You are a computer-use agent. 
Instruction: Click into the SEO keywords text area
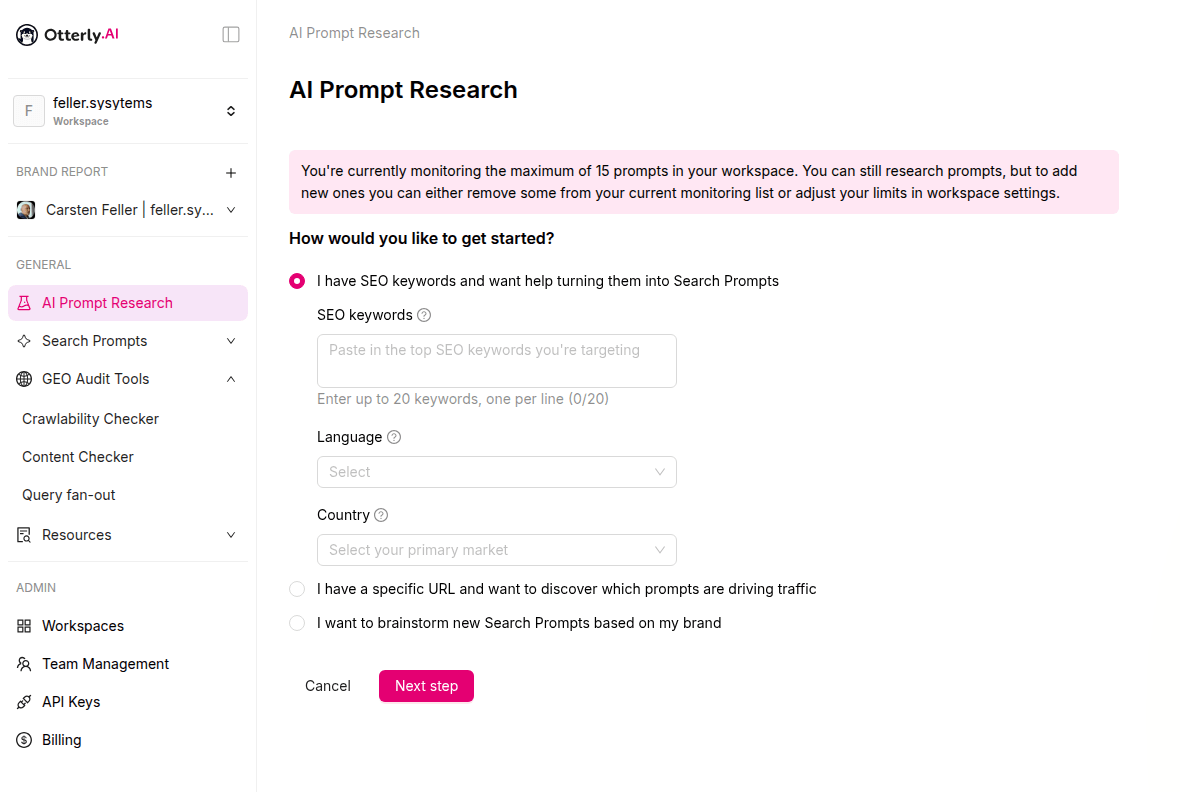click(x=497, y=361)
